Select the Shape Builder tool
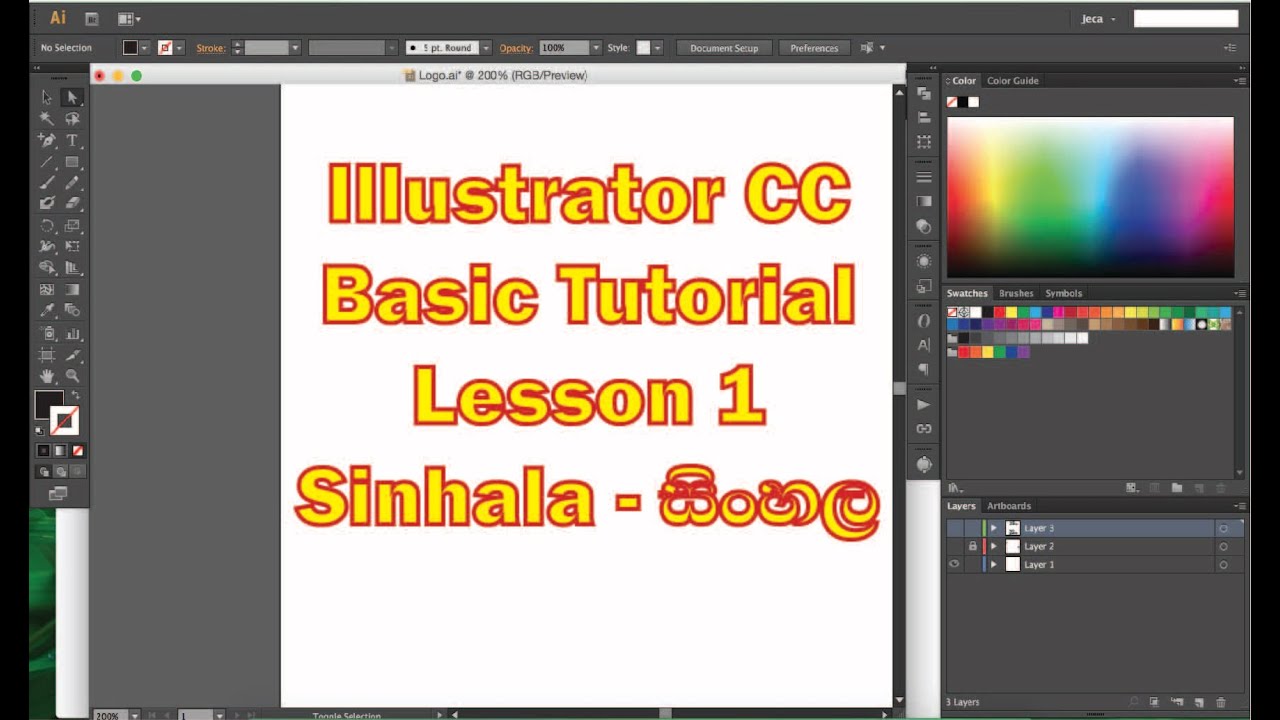 pos(46,268)
